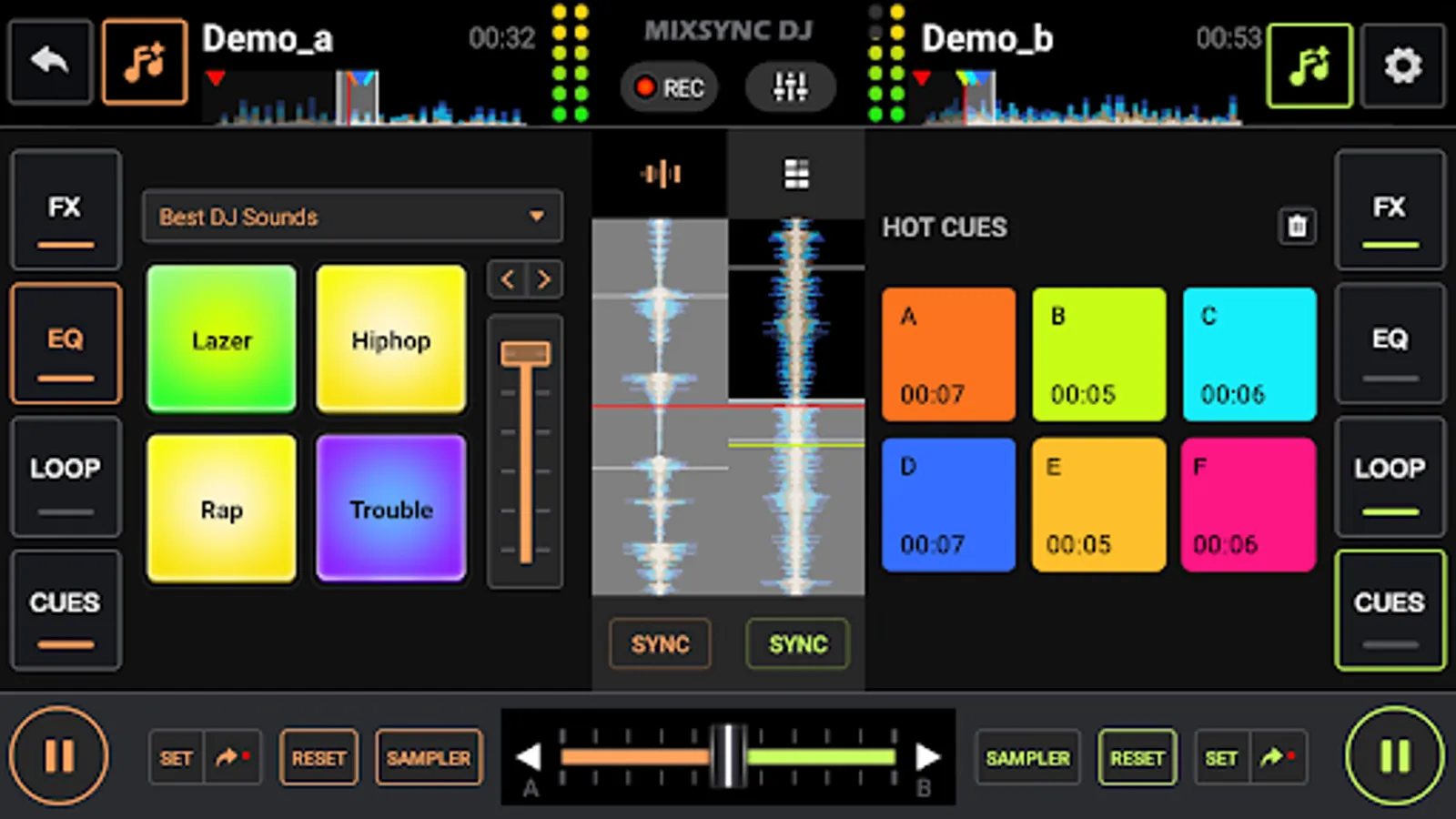Trigger hot cue pad A

pos(948,354)
